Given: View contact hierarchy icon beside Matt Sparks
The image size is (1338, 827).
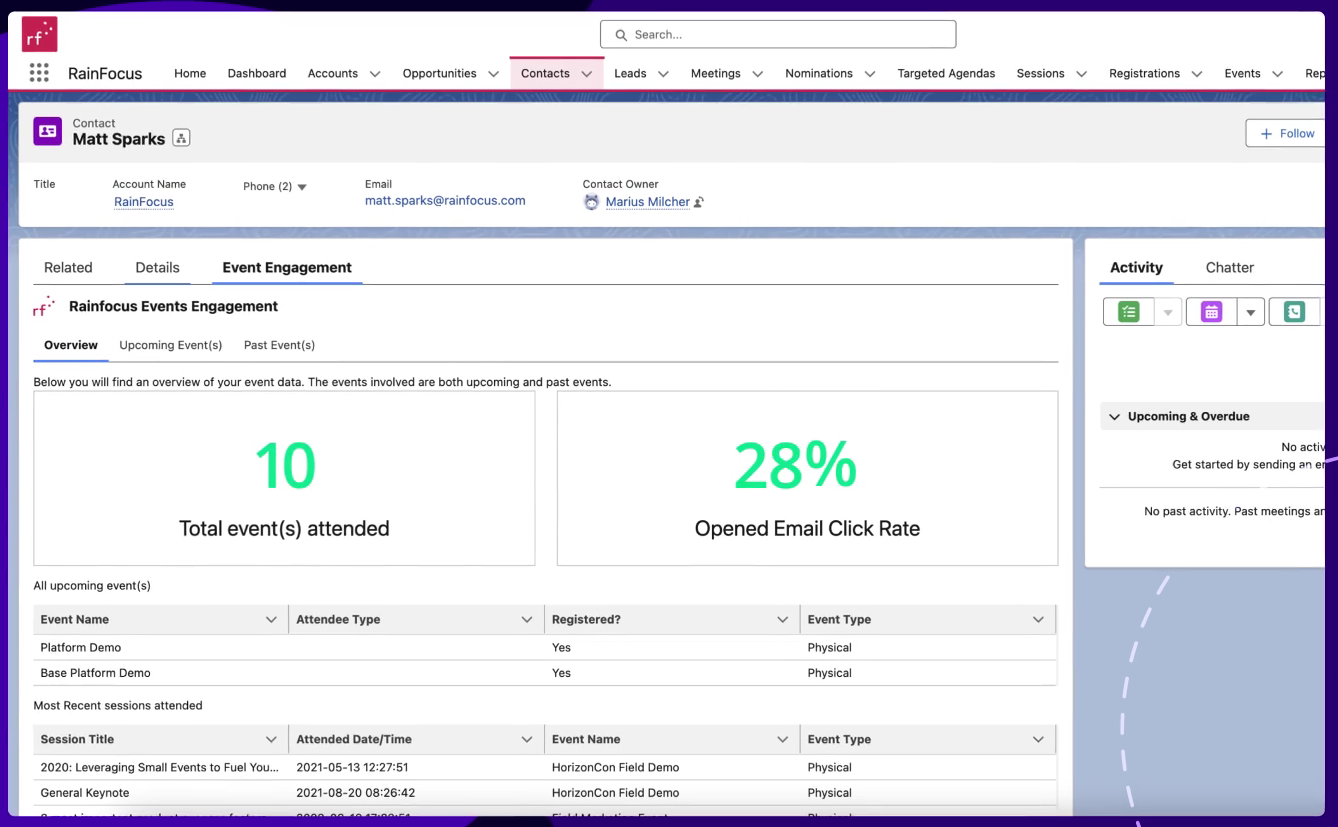Looking at the screenshot, I should [181, 139].
